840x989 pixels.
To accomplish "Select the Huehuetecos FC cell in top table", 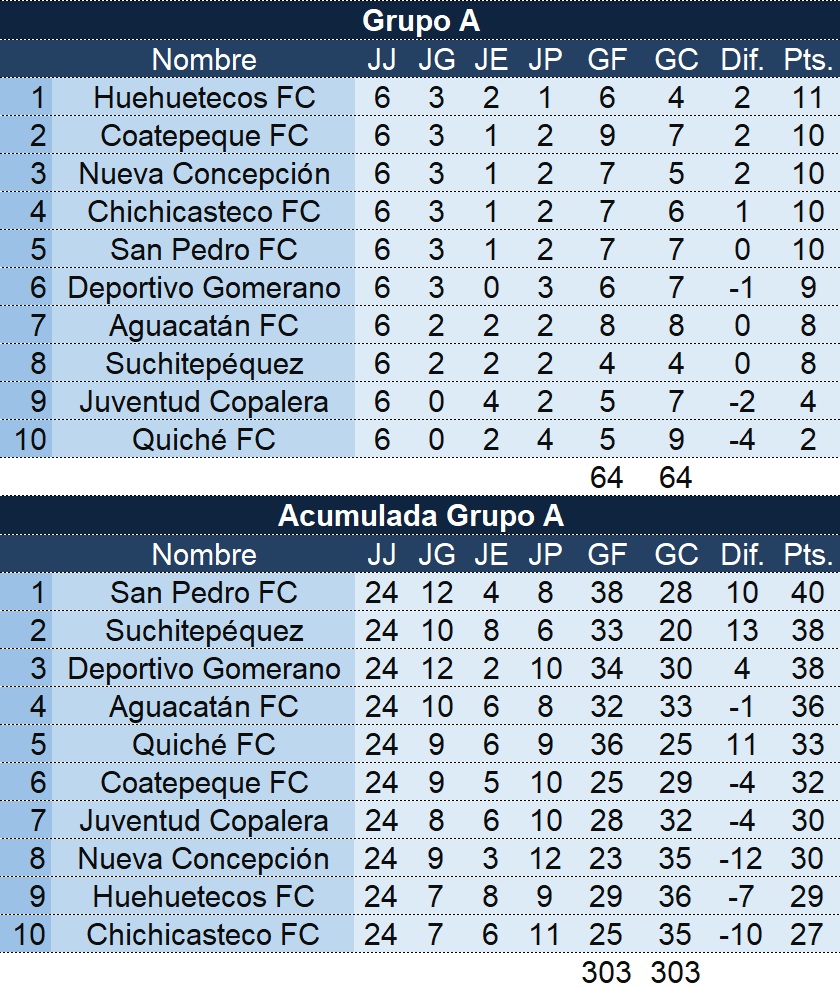I will pyautogui.click(x=204, y=98).
